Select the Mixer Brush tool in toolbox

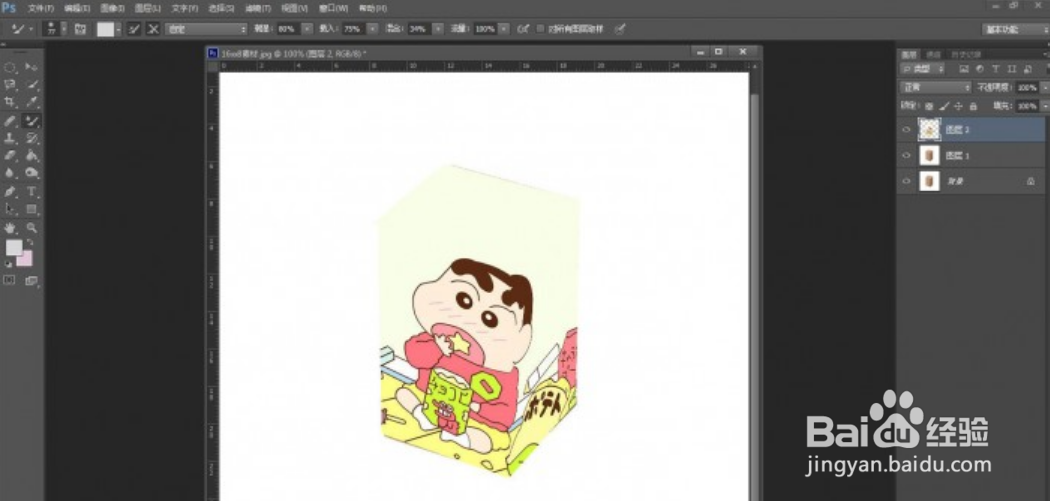[x=31, y=121]
